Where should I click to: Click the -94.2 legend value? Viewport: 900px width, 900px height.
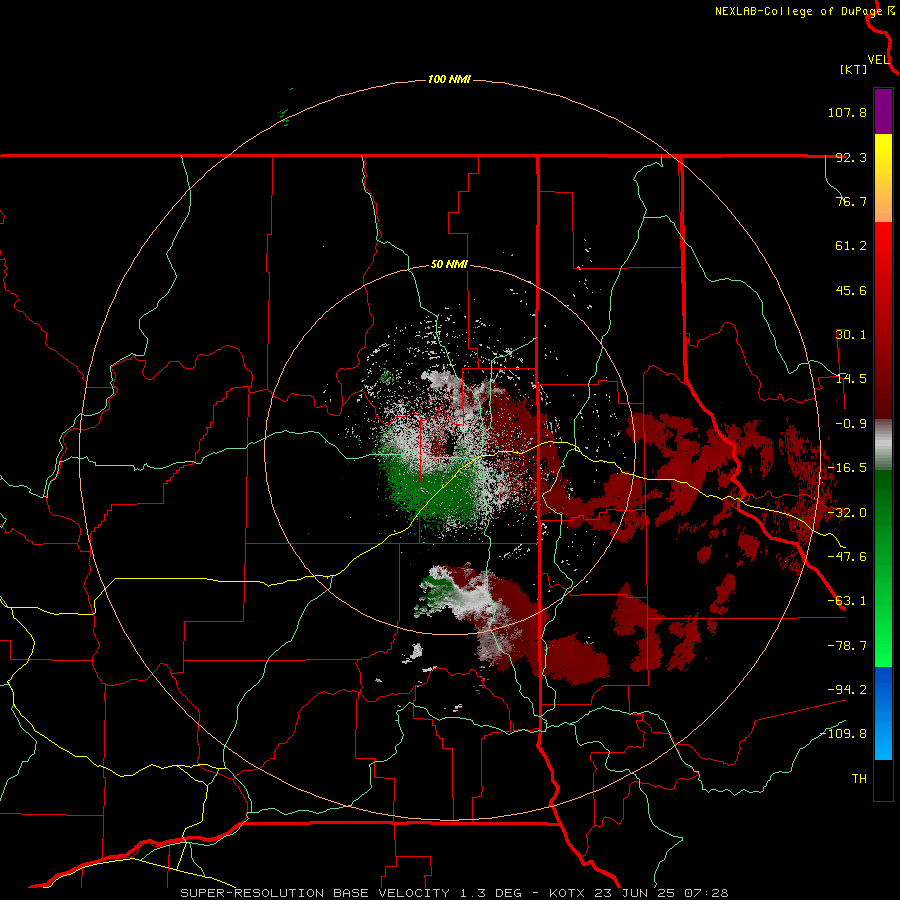pyautogui.click(x=847, y=690)
